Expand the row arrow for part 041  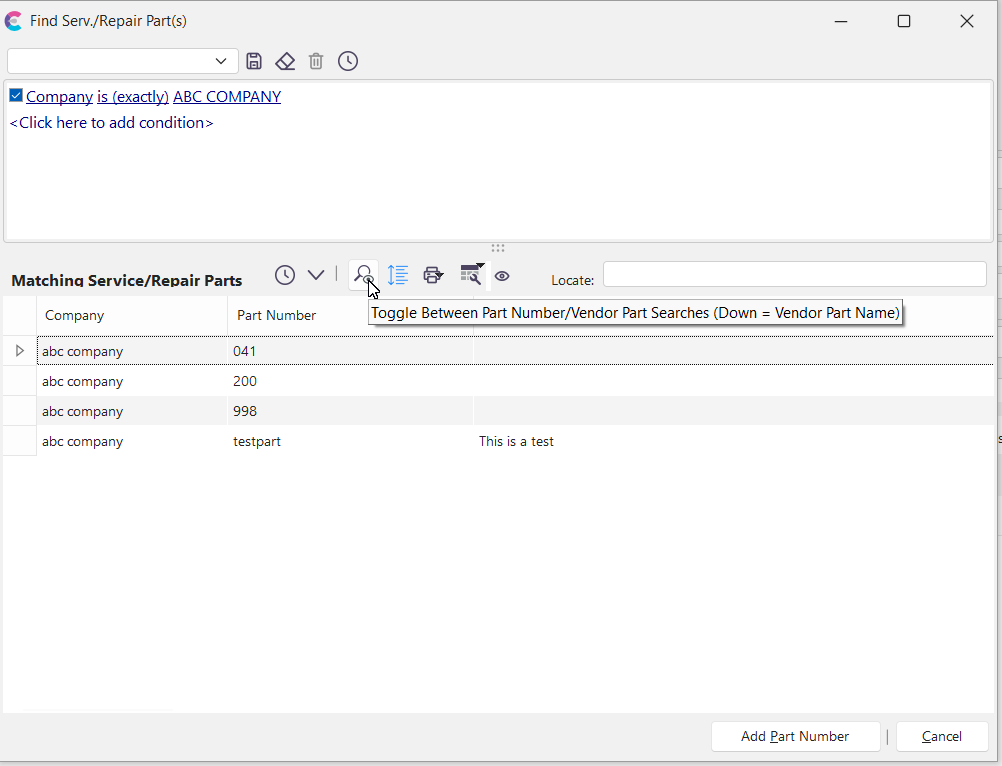20,351
